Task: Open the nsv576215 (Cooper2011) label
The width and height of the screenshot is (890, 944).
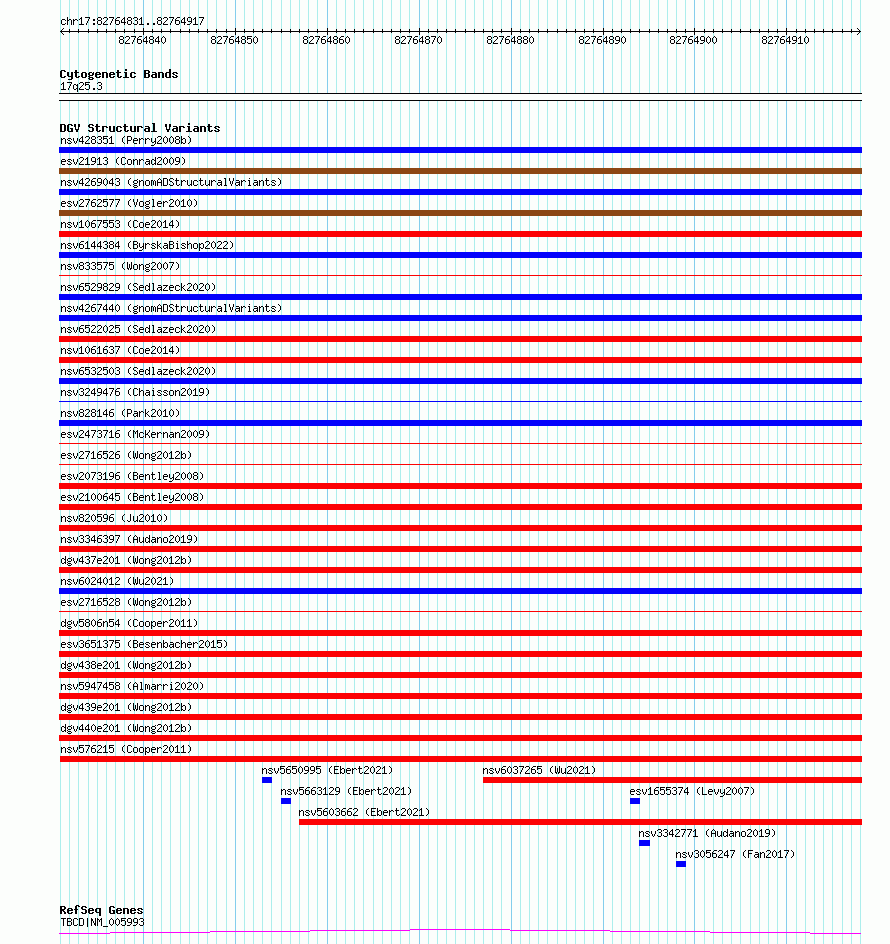Action: click(126, 751)
